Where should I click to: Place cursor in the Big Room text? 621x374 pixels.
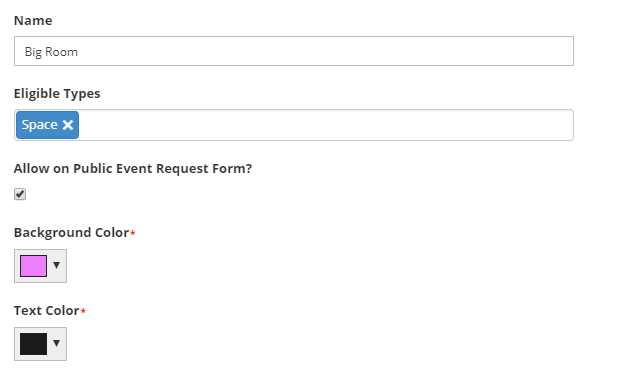pyautogui.click(x=51, y=52)
